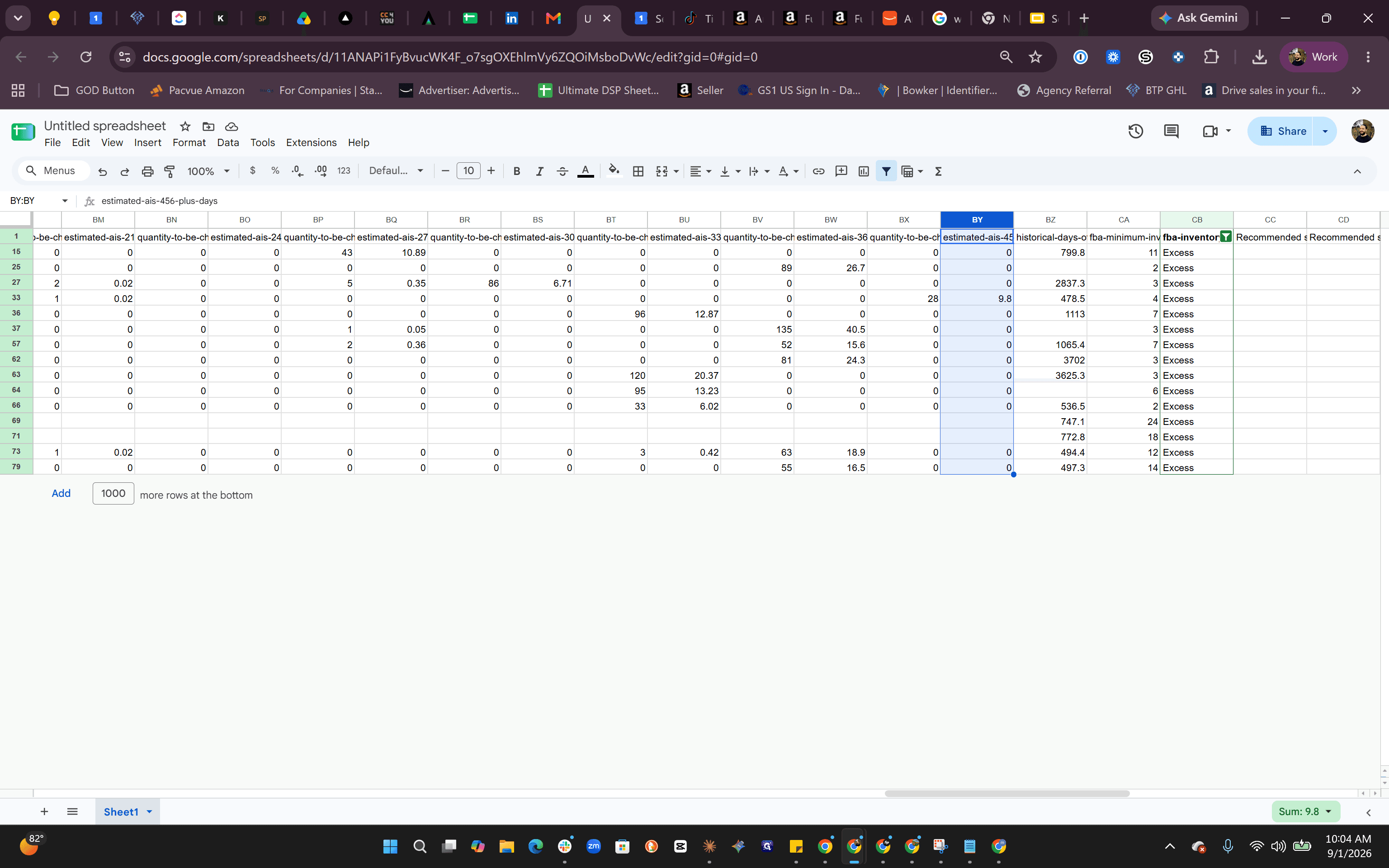Image resolution: width=1389 pixels, height=868 pixels.
Task: Insert comment icon in toolbar
Action: (841, 171)
